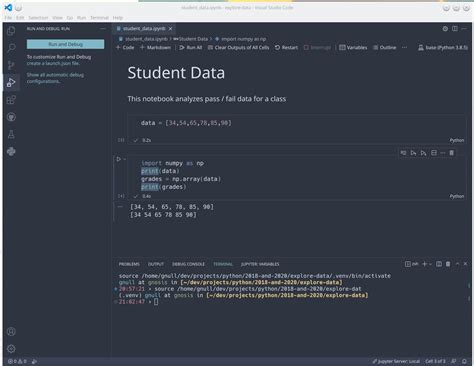Switch to the Jupyter: Variables tab
Image resolution: width=474 pixels, height=366 pixels.
coord(260,264)
